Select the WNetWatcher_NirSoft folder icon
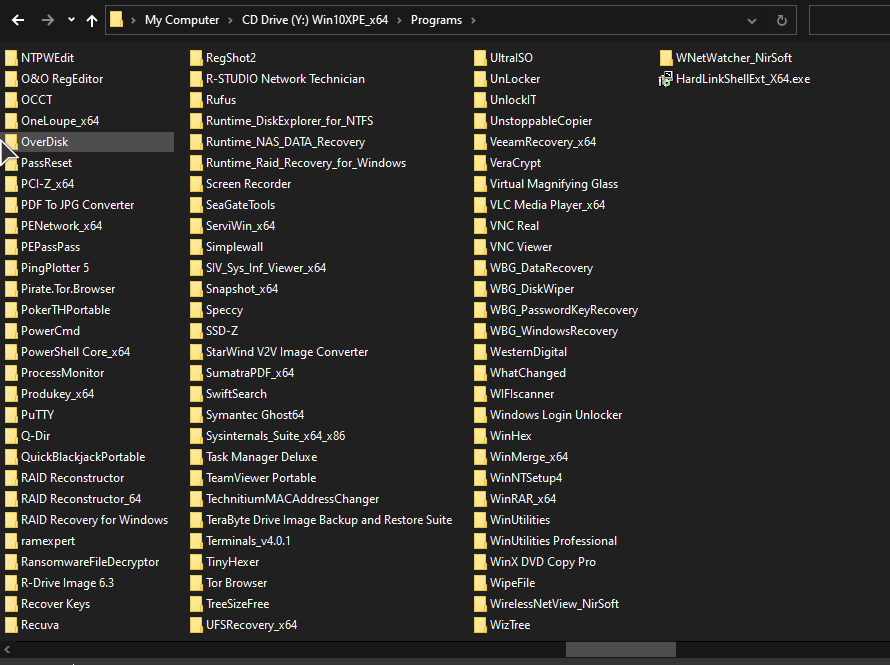The height and width of the screenshot is (665, 890). click(x=666, y=58)
